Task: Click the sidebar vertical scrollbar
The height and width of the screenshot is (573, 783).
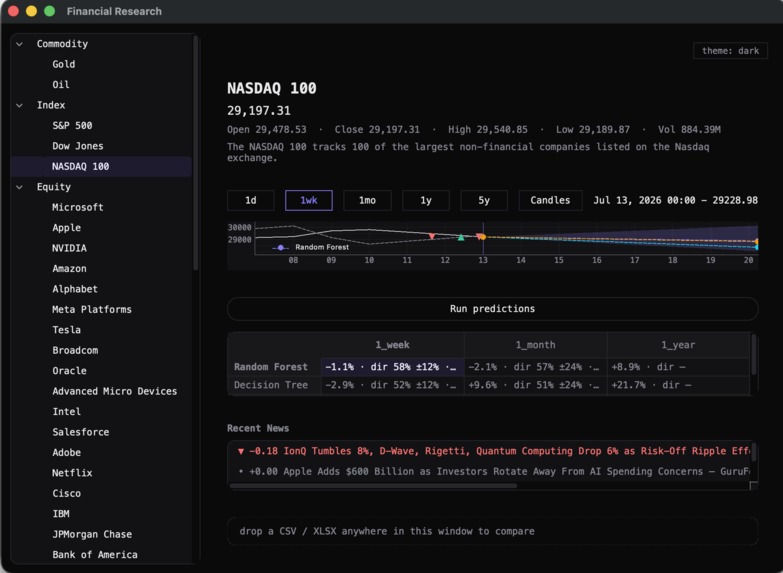Action: 196,153
